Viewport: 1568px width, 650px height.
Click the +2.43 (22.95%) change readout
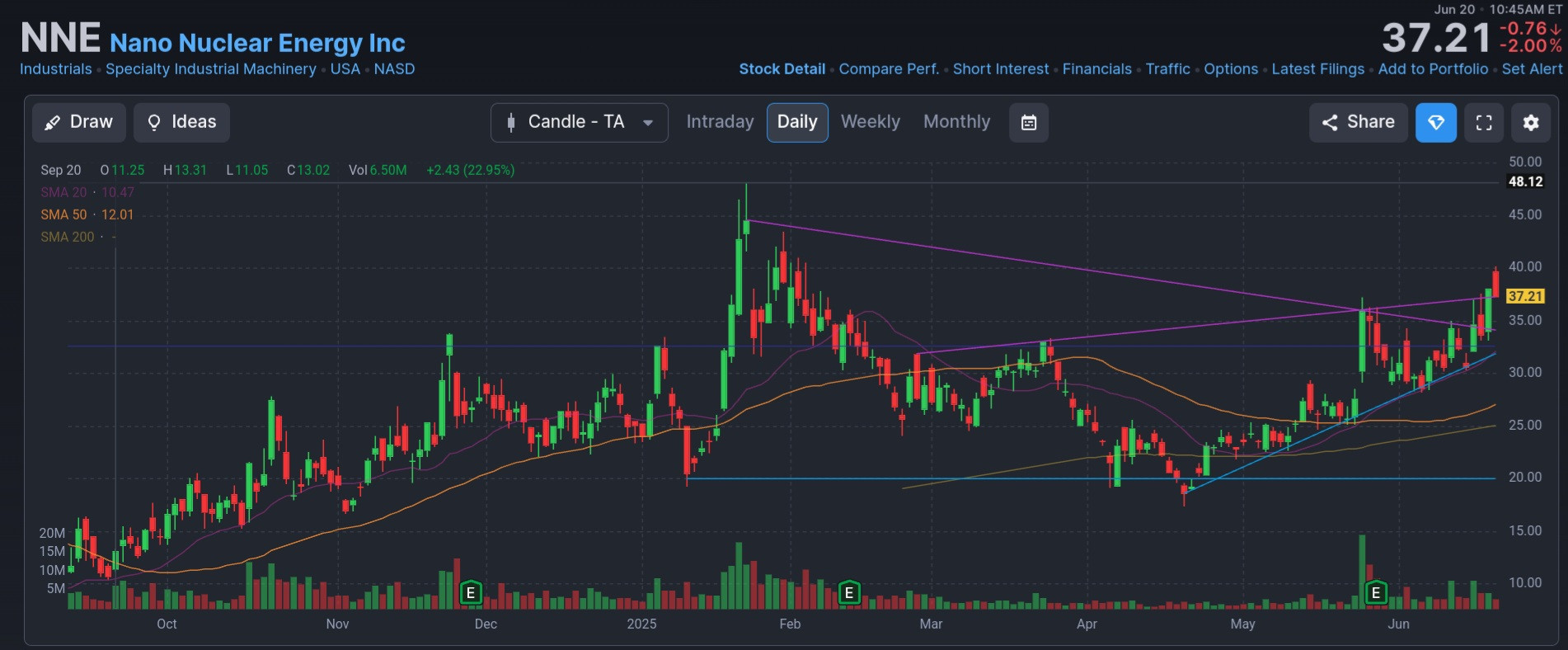(x=470, y=170)
